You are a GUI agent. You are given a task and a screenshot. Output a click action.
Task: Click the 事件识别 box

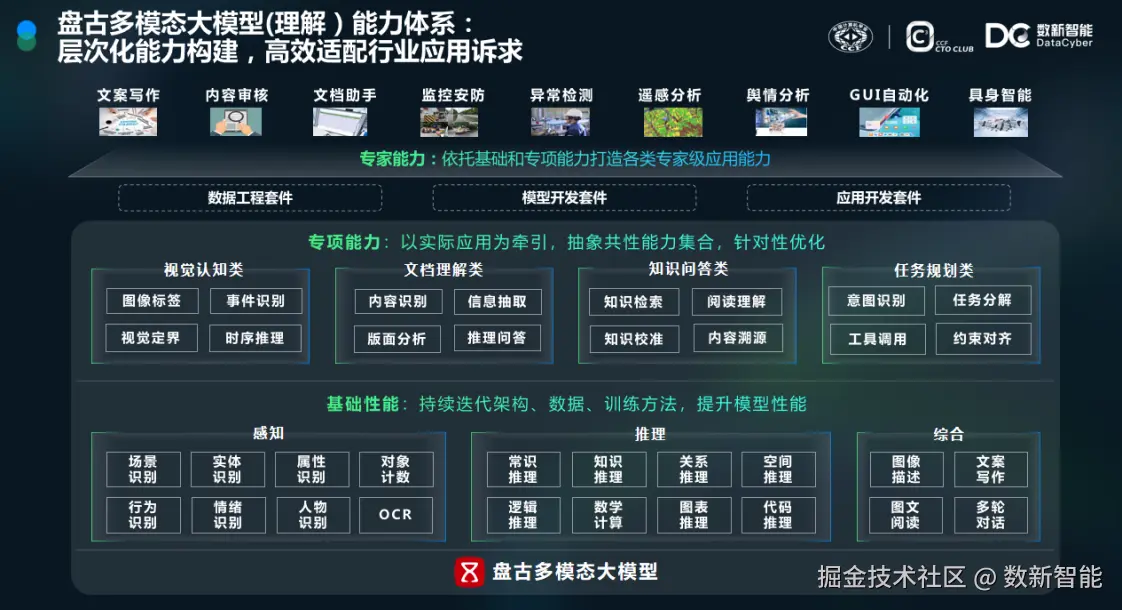pos(255,301)
